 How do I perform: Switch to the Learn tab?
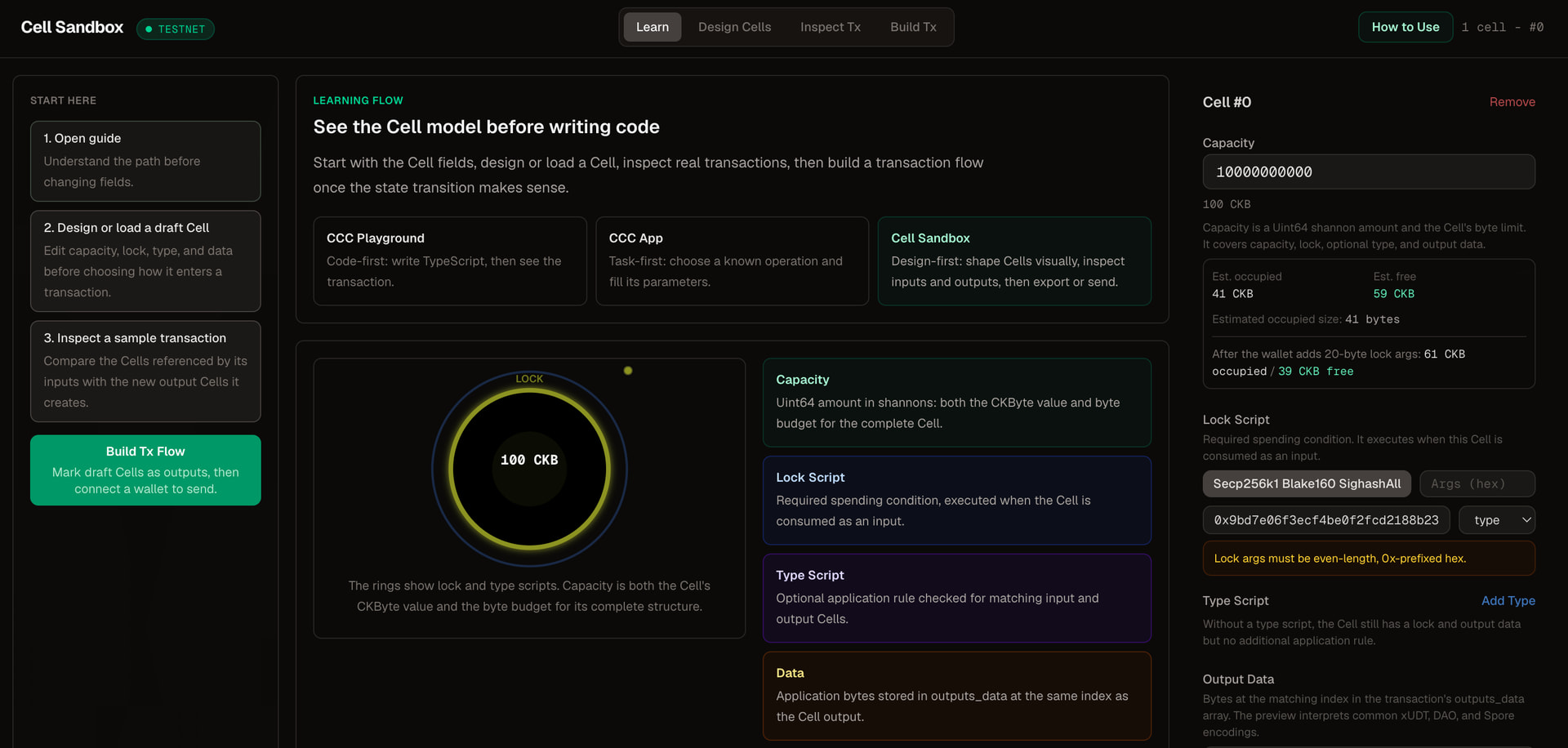[653, 27]
